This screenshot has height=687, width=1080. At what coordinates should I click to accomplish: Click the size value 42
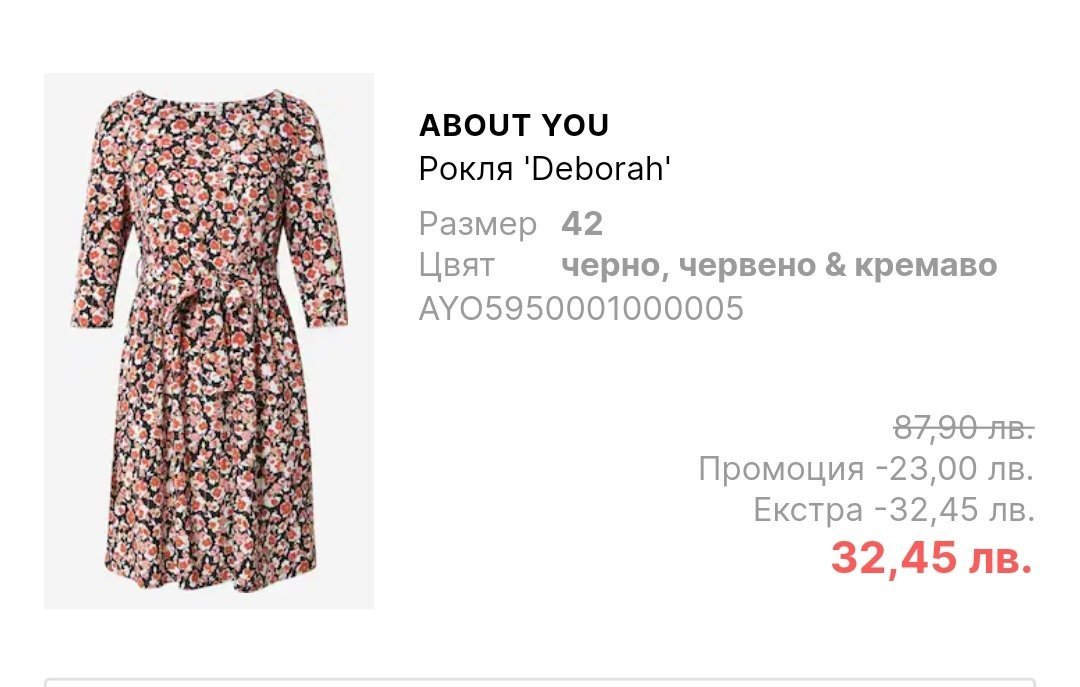click(x=582, y=224)
